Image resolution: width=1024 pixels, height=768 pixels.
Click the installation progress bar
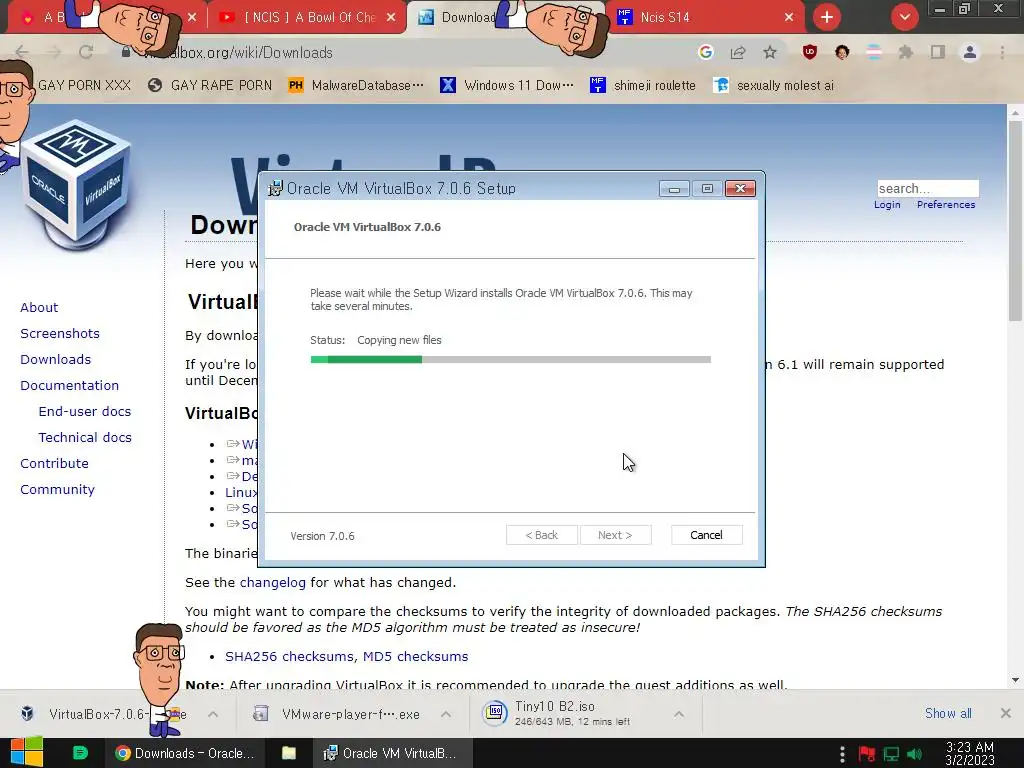pos(511,359)
